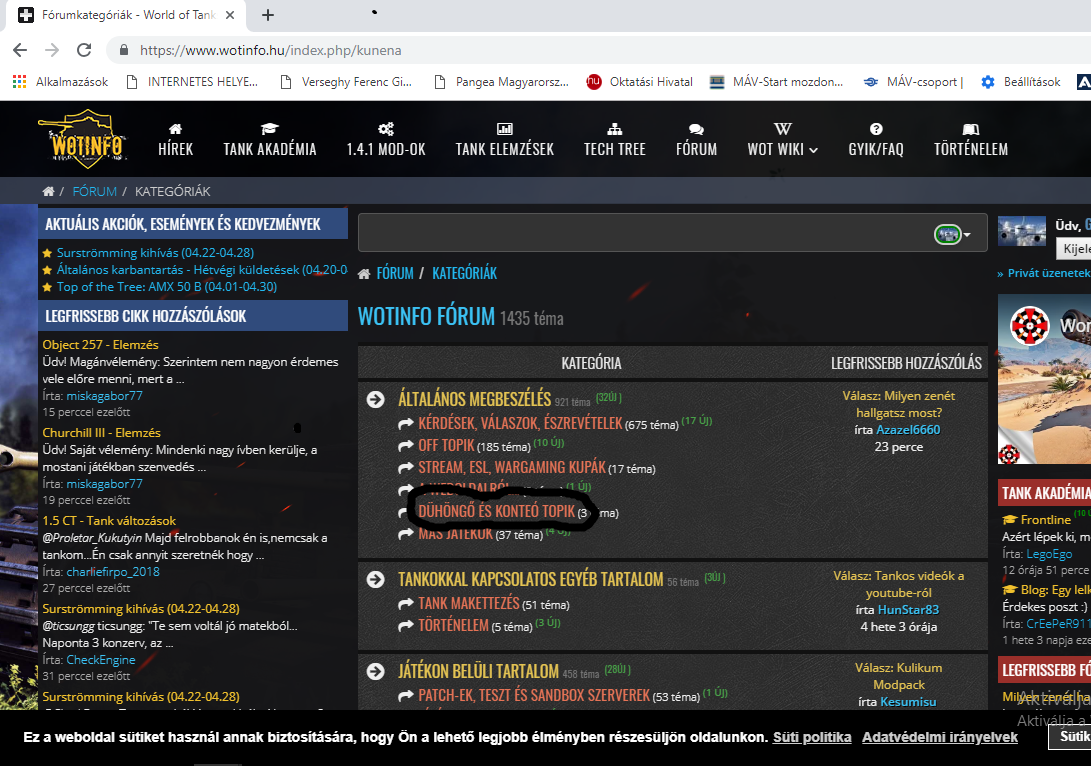Open 1.5 CT - Tank változások comment
The height and width of the screenshot is (766, 1091).
109,520
